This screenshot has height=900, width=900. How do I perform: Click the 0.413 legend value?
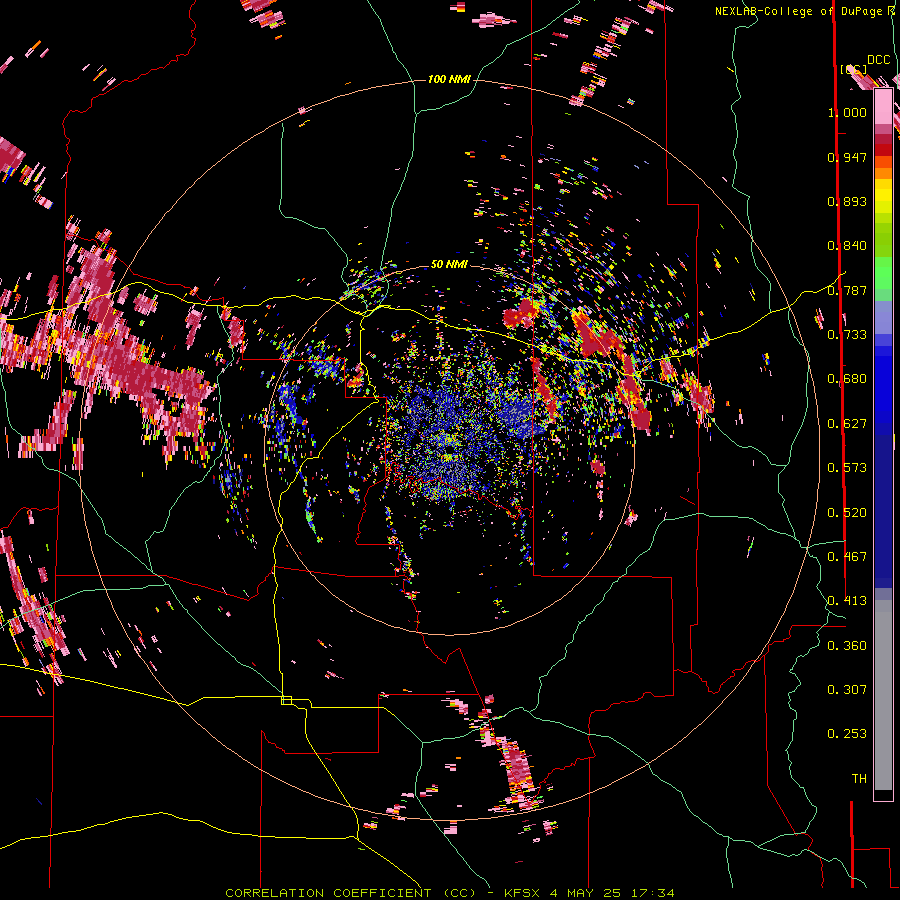coord(847,601)
